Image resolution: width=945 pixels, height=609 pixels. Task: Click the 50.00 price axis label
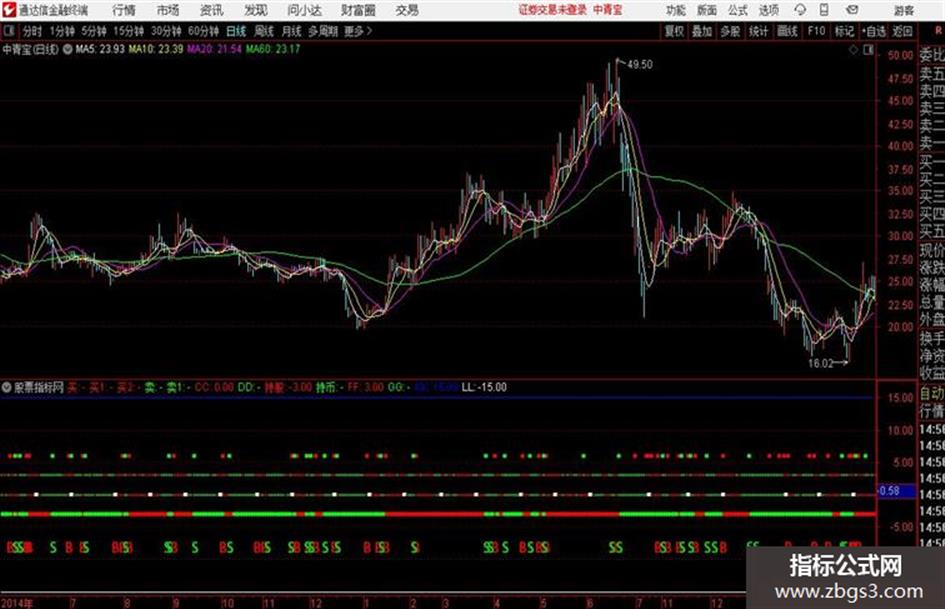click(x=900, y=55)
